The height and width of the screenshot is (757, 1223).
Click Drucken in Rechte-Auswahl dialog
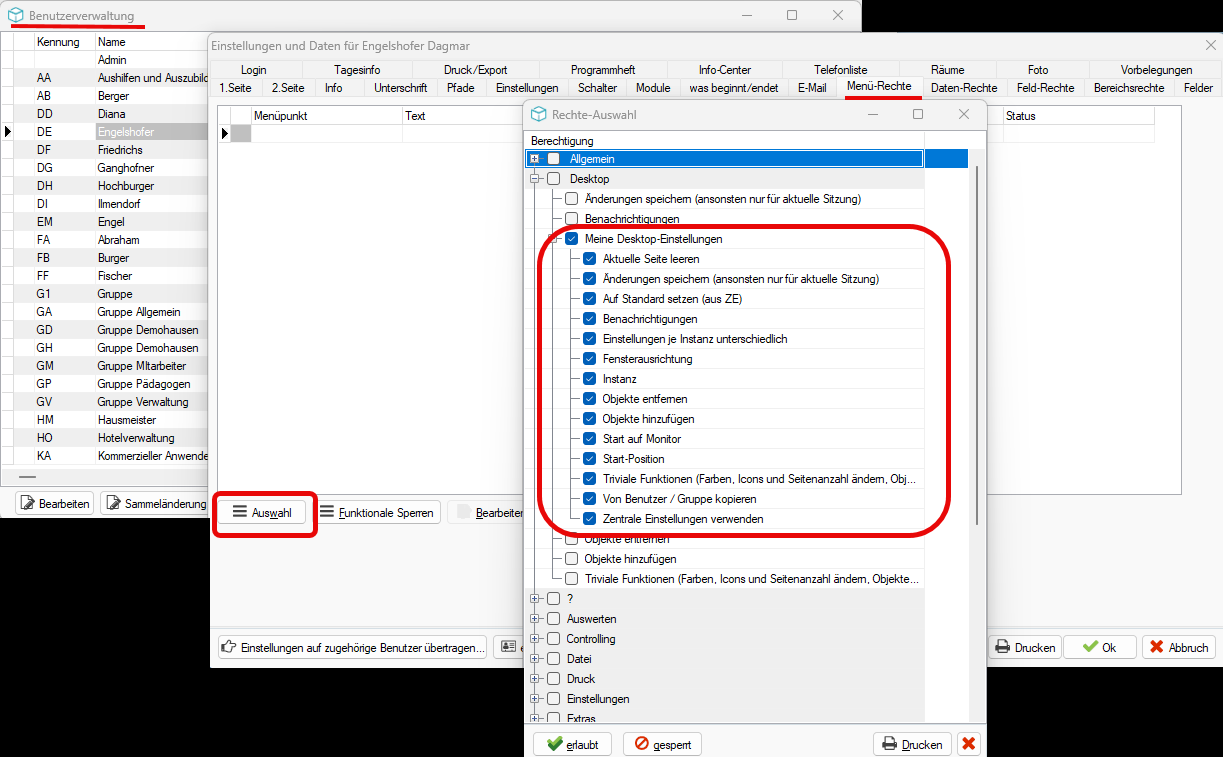coord(912,744)
